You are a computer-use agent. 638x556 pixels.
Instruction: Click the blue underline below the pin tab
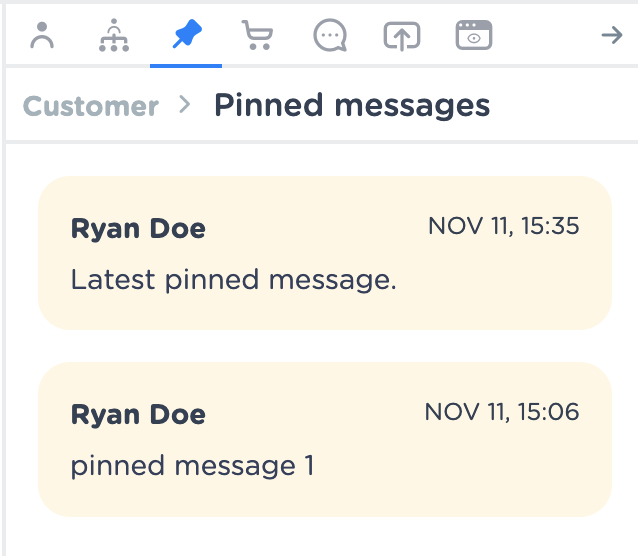coord(186,65)
